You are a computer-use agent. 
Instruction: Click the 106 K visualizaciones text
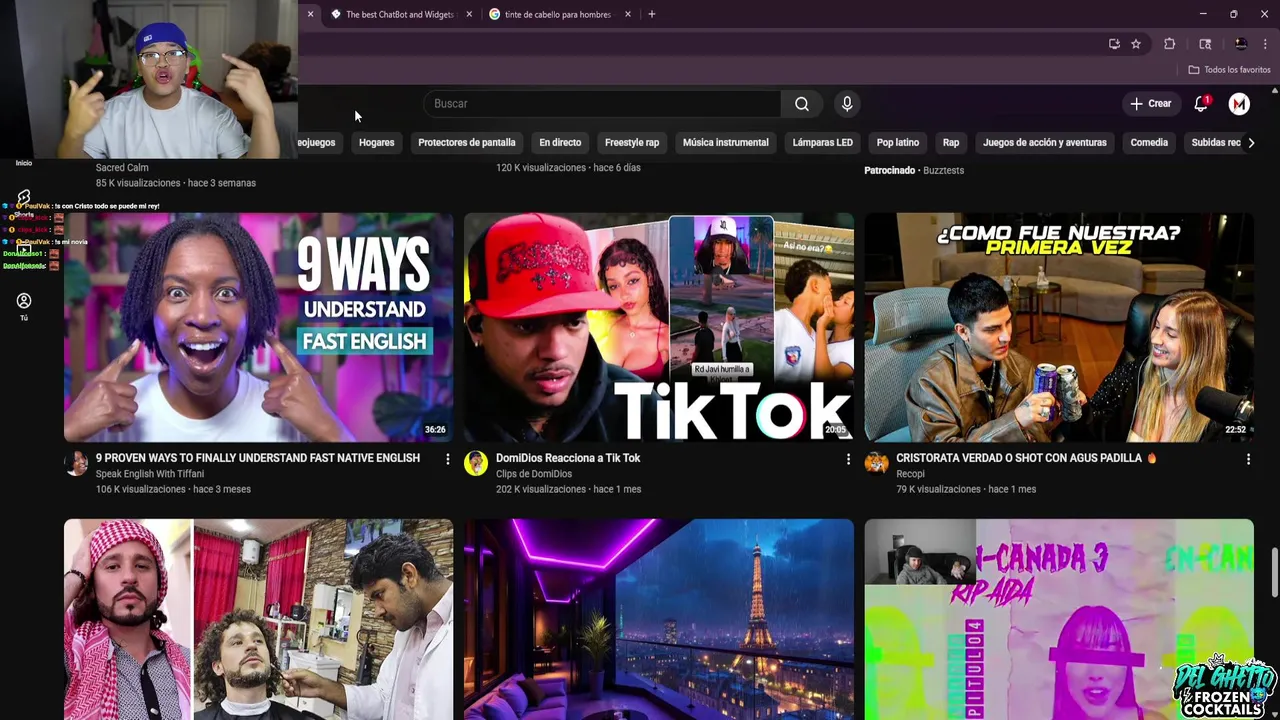click(x=141, y=490)
